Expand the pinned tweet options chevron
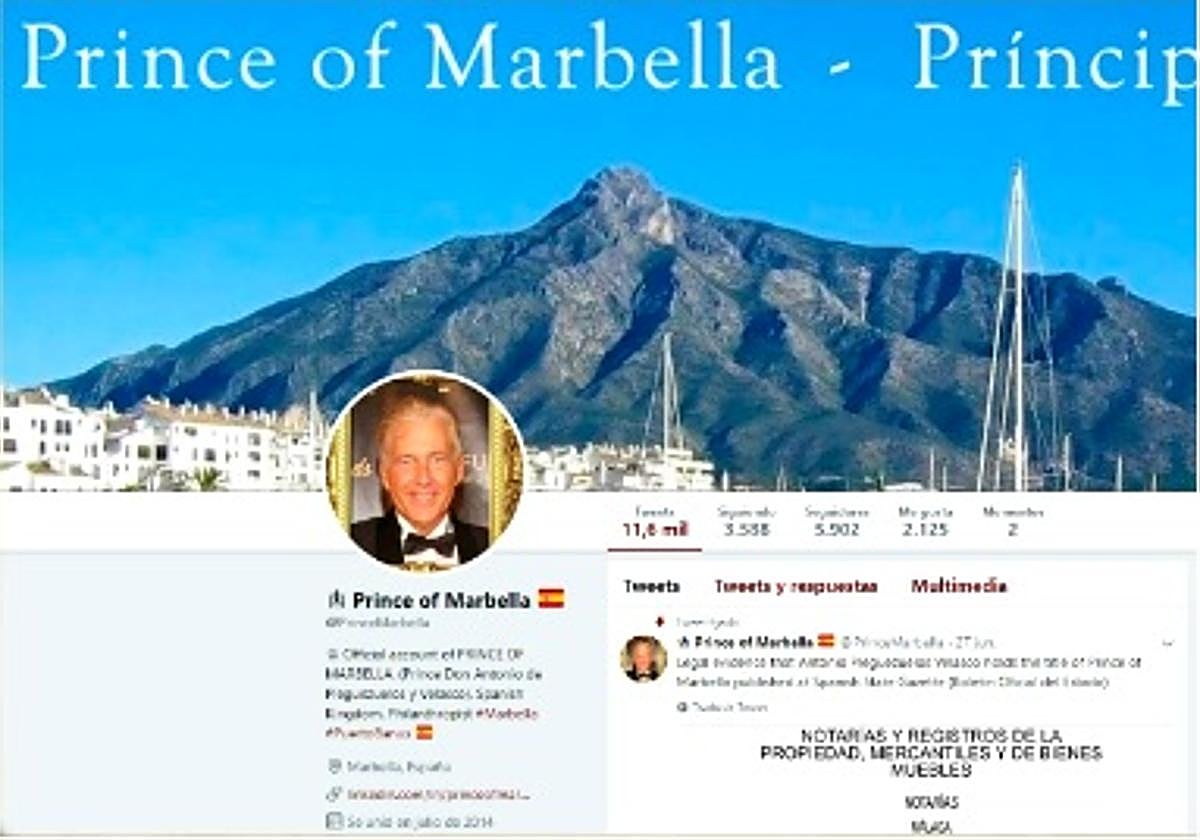Image resolution: width=1200 pixels, height=840 pixels. 1166,641
